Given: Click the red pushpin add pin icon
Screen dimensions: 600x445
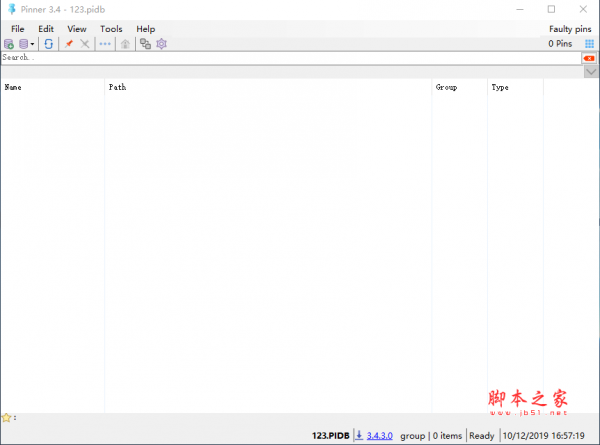Looking at the screenshot, I should pos(69,44).
